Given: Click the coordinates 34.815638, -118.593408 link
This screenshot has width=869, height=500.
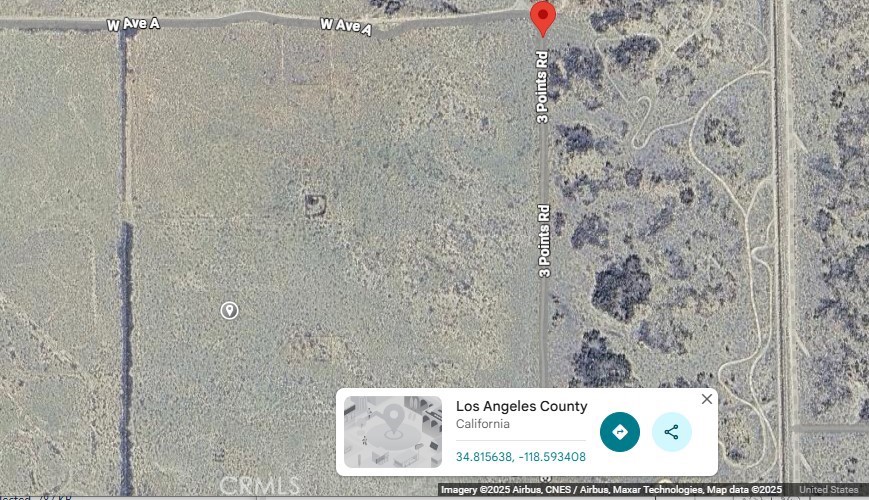Looking at the screenshot, I should tap(520, 457).
